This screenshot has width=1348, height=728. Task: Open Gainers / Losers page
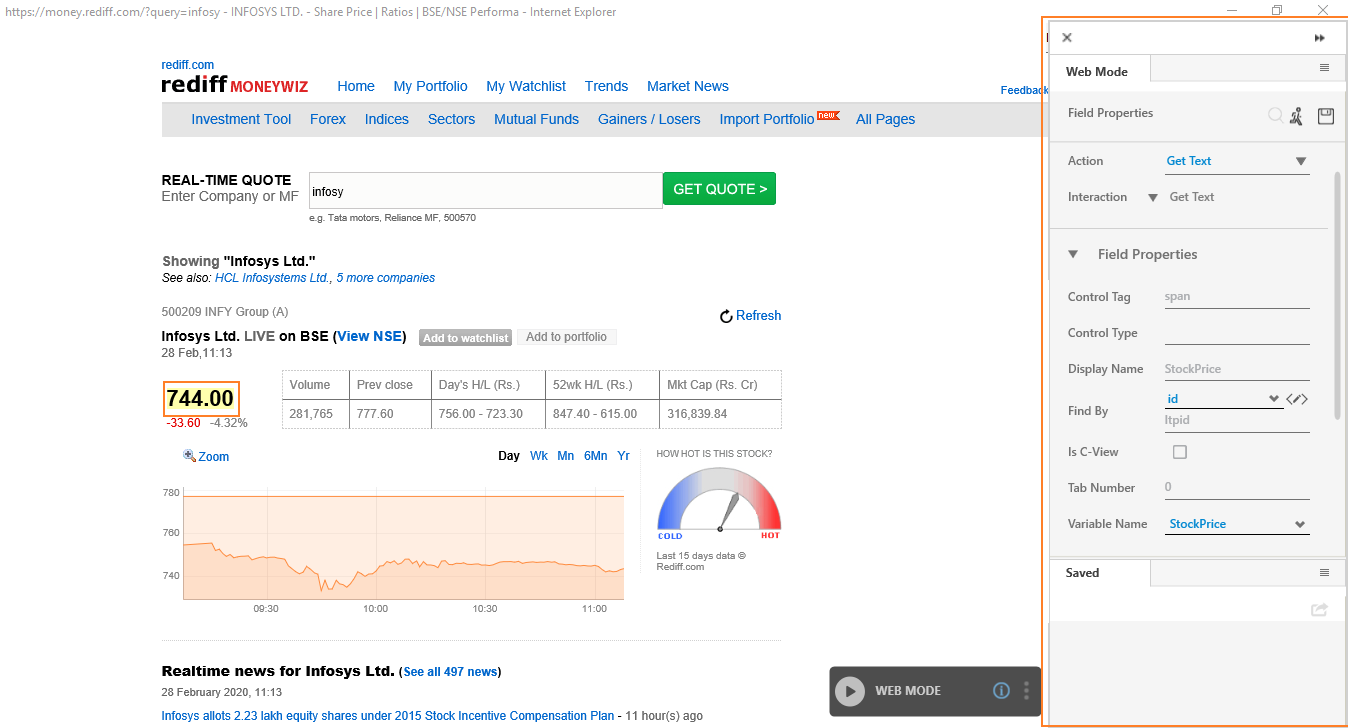pyautogui.click(x=649, y=119)
